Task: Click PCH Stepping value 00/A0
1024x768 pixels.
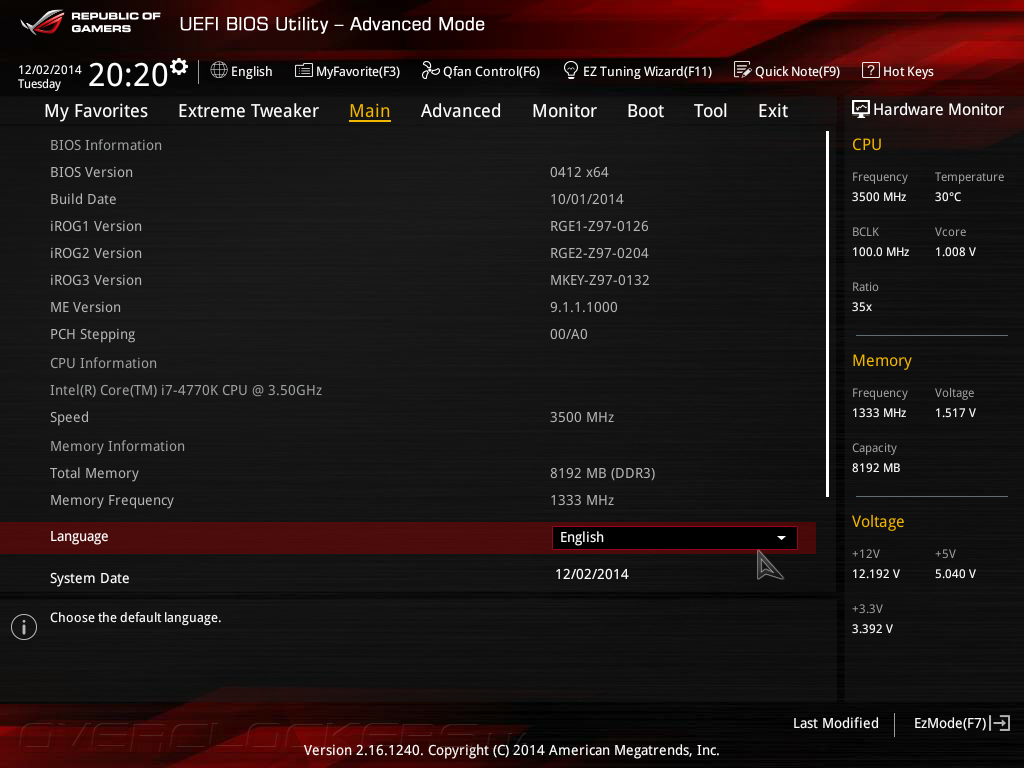Action: [x=568, y=334]
